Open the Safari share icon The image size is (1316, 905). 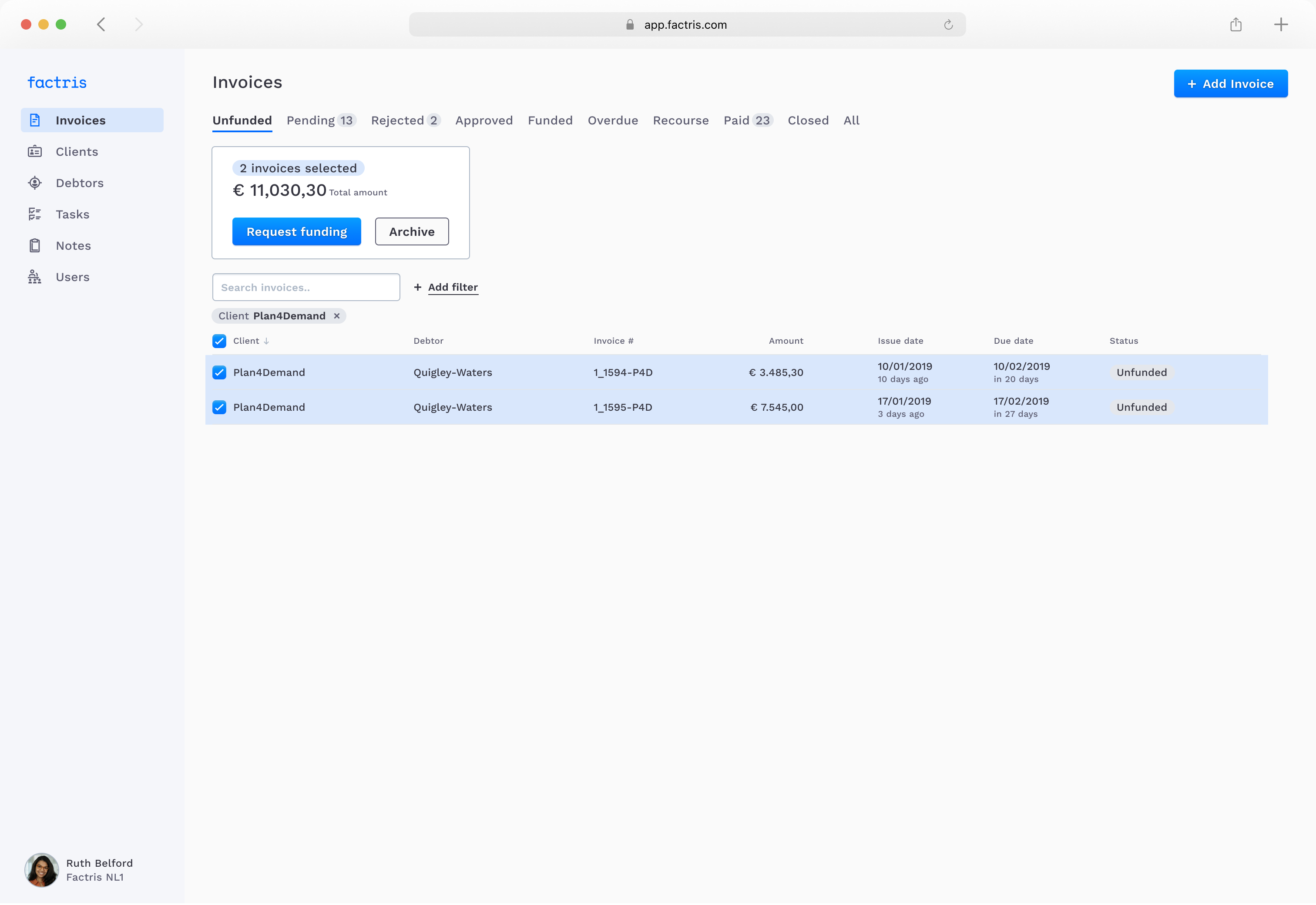pyautogui.click(x=1237, y=24)
